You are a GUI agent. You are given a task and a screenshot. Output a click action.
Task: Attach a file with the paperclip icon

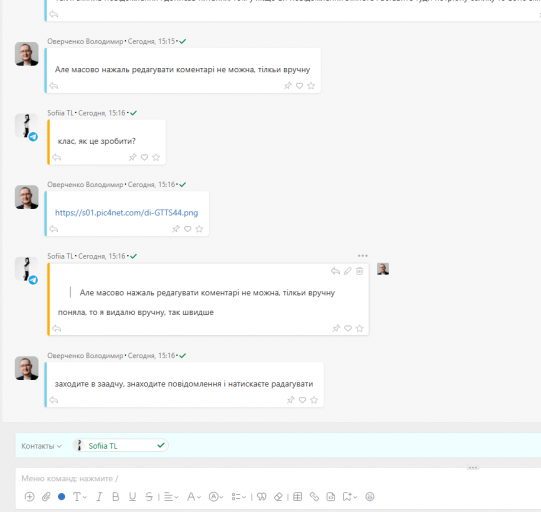46,496
